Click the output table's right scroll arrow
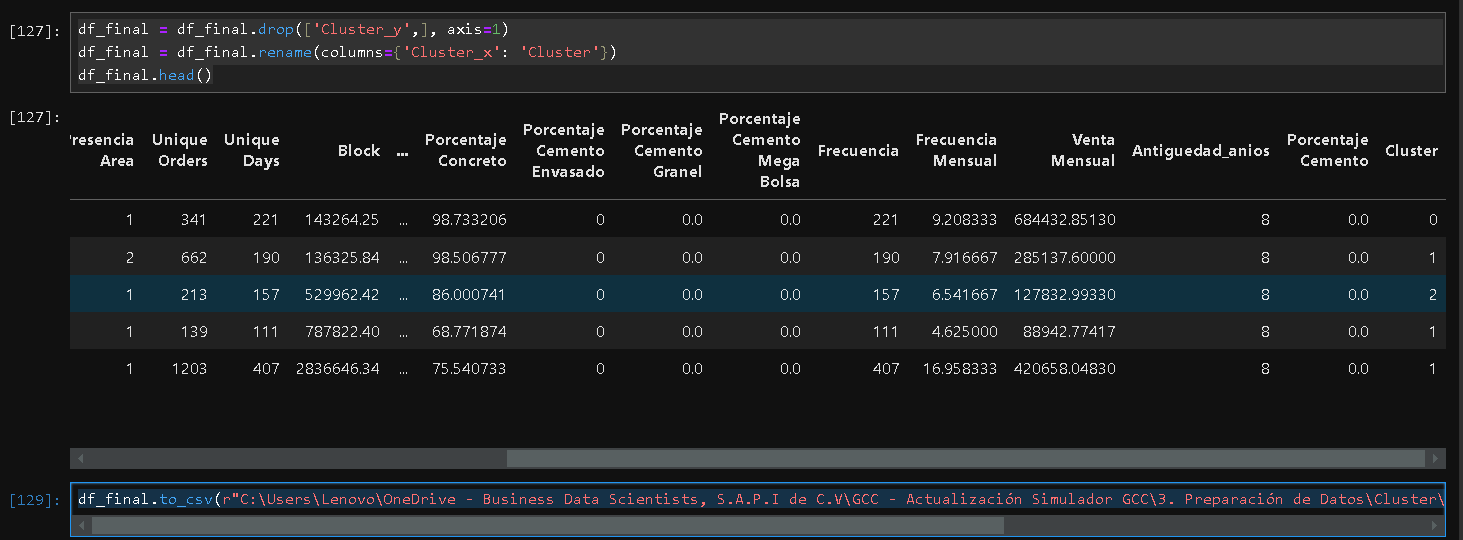This screenshot has height=540, width=1463. pyautogui.click(x=1436, y=459)
